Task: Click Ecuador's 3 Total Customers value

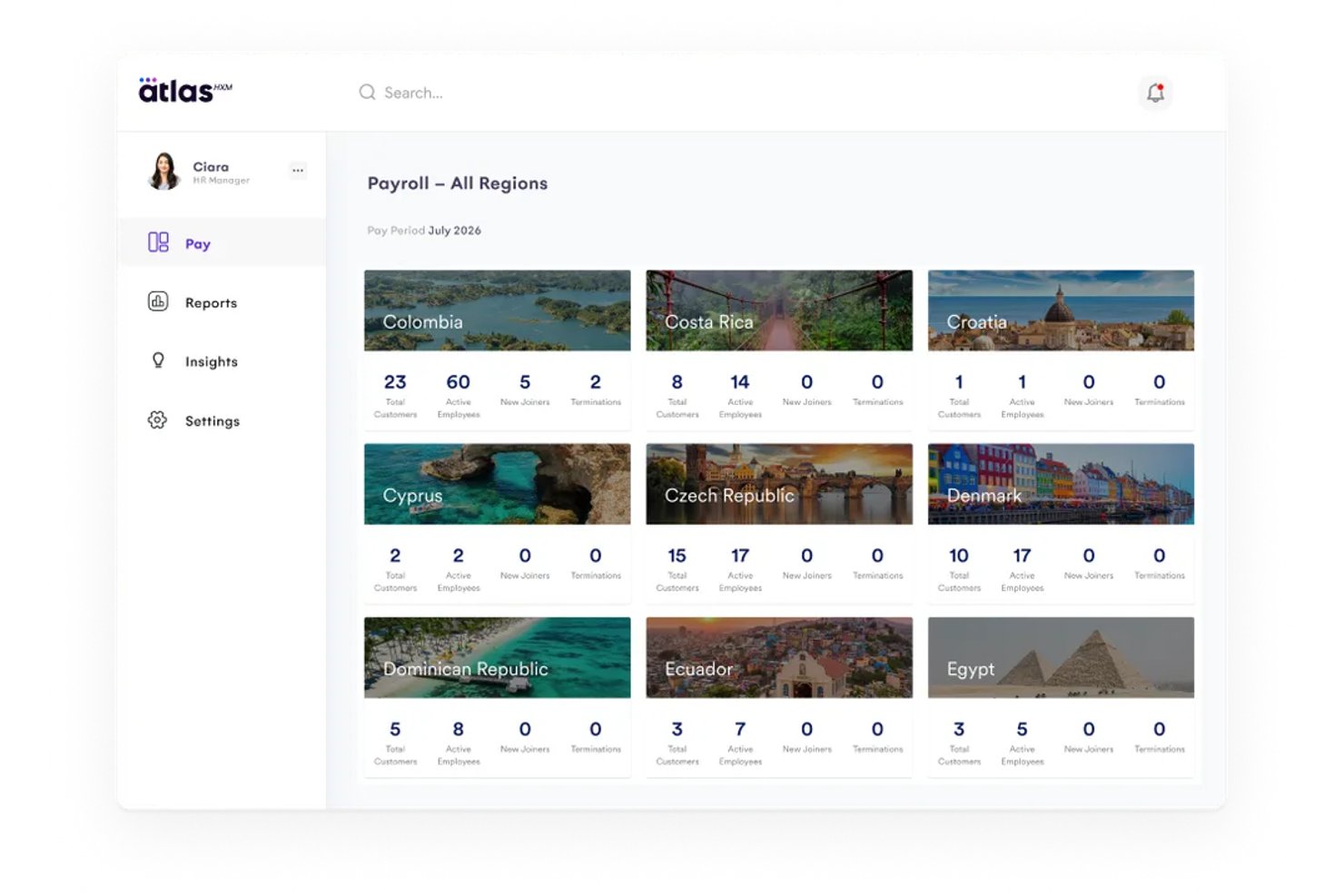Action: (677, 729)
